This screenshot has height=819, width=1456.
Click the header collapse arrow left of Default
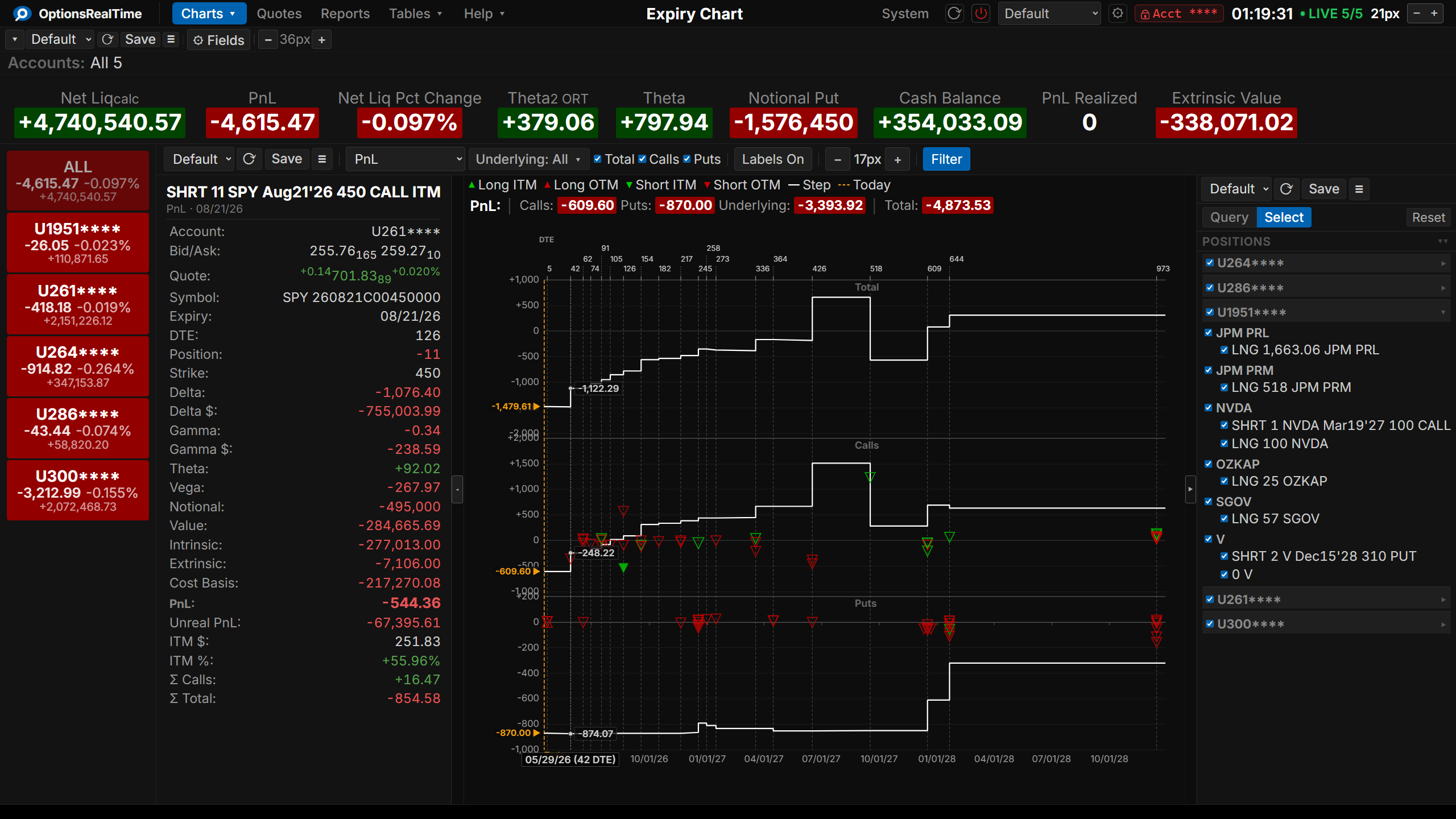tap(15, 40)
